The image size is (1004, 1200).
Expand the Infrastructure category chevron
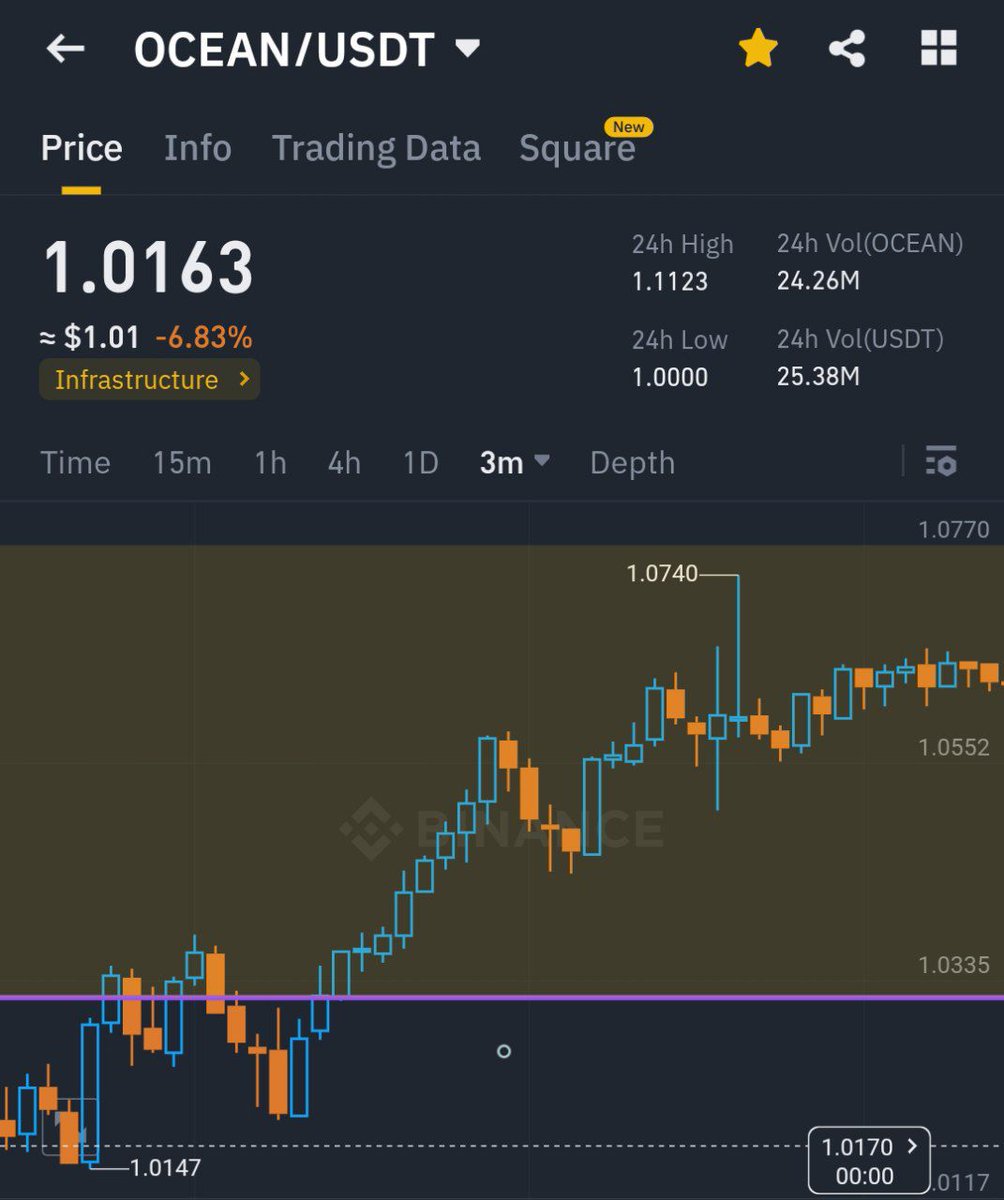pyautogui.click(x=244, y=379)
